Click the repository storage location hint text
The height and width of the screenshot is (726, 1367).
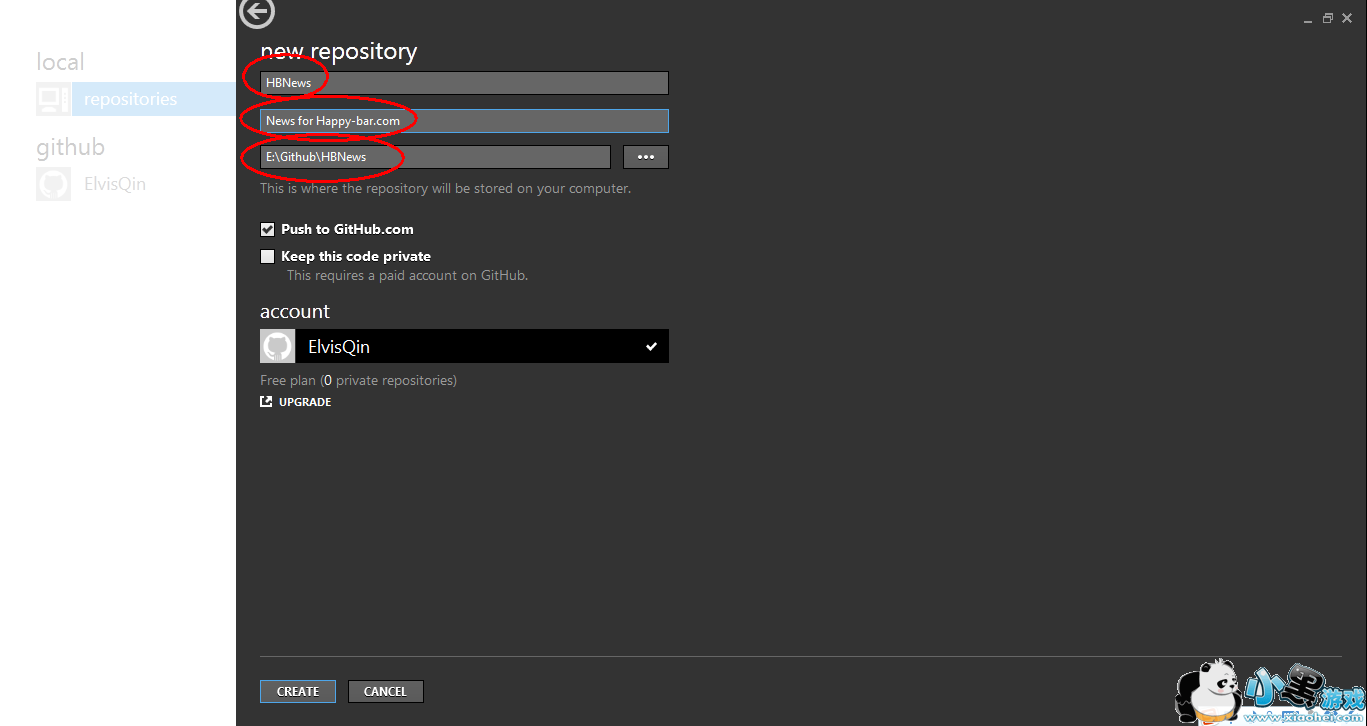446,188
